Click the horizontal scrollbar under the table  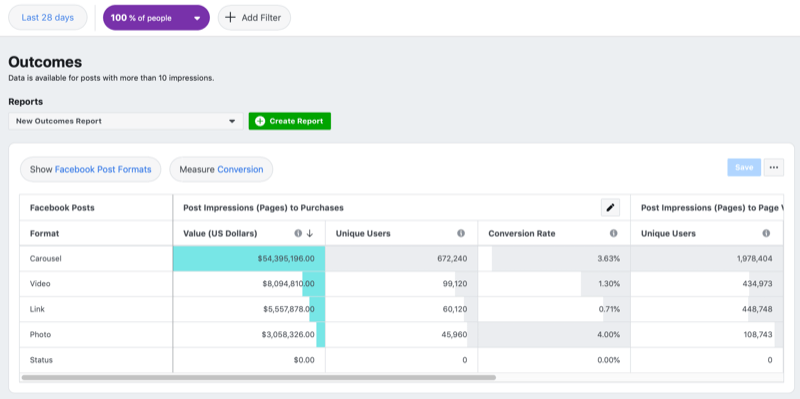click(259, 378)
